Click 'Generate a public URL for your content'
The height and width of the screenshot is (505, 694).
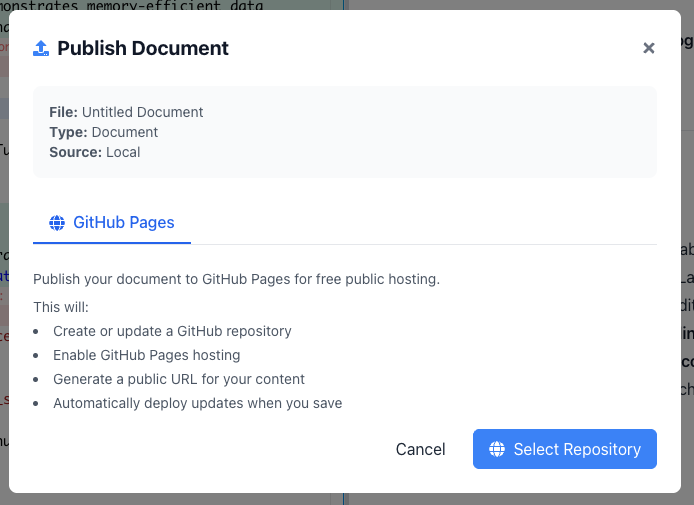pyautogui.click(x=179, y=379)
